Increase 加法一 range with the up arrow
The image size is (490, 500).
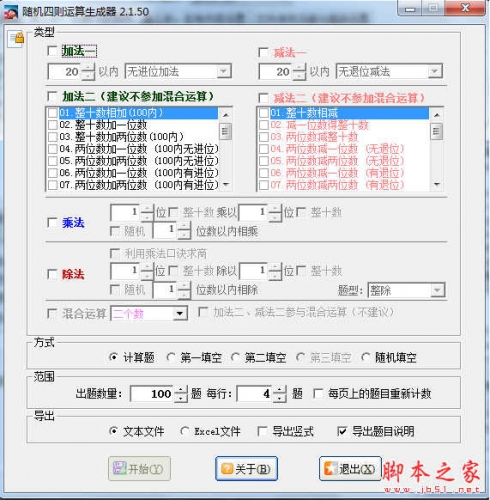click(x=88, y=68)
